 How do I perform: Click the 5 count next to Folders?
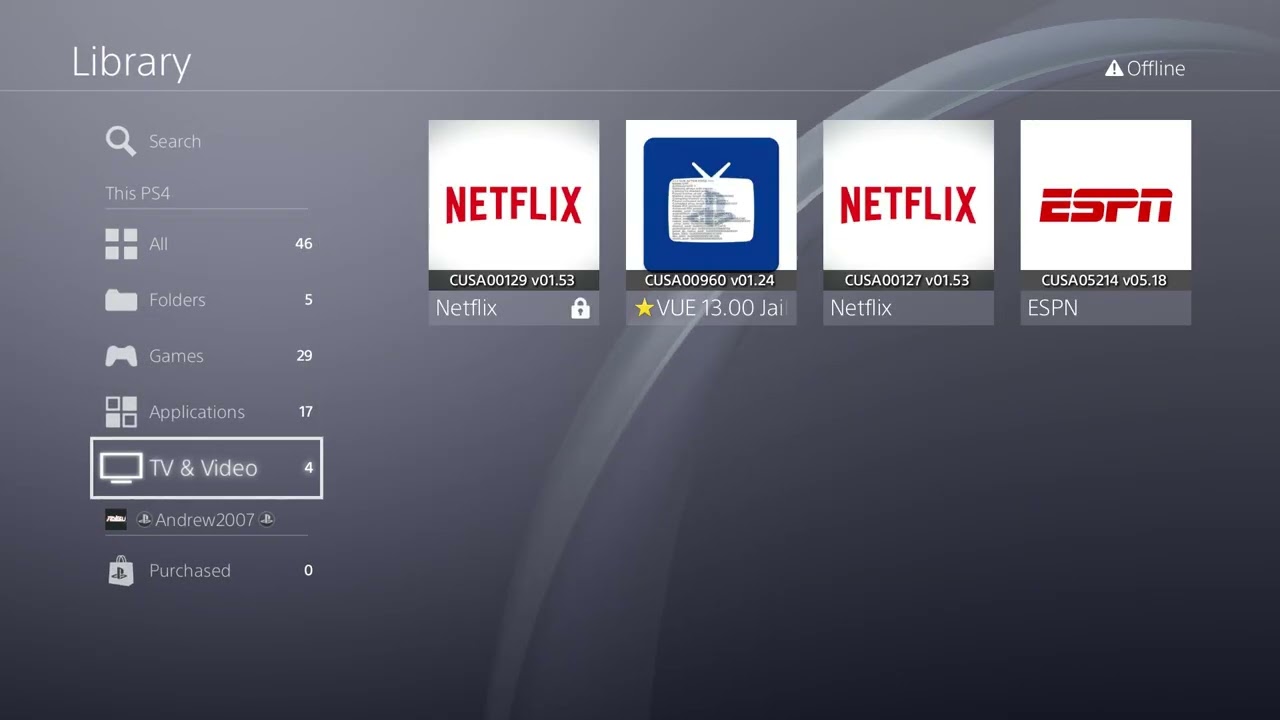308,300
